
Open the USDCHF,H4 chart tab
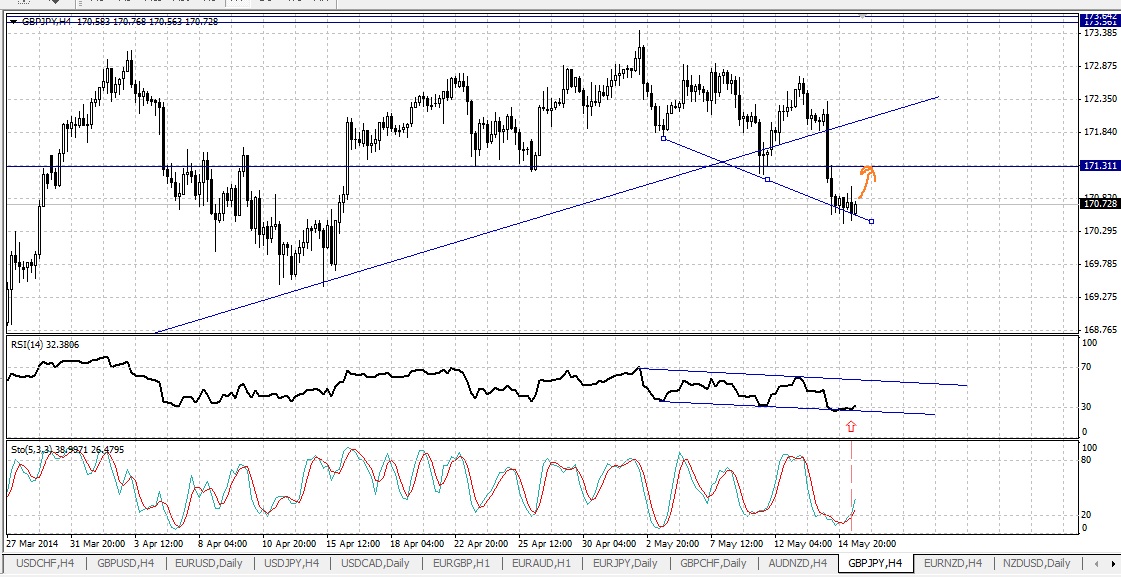click(45, 563)
